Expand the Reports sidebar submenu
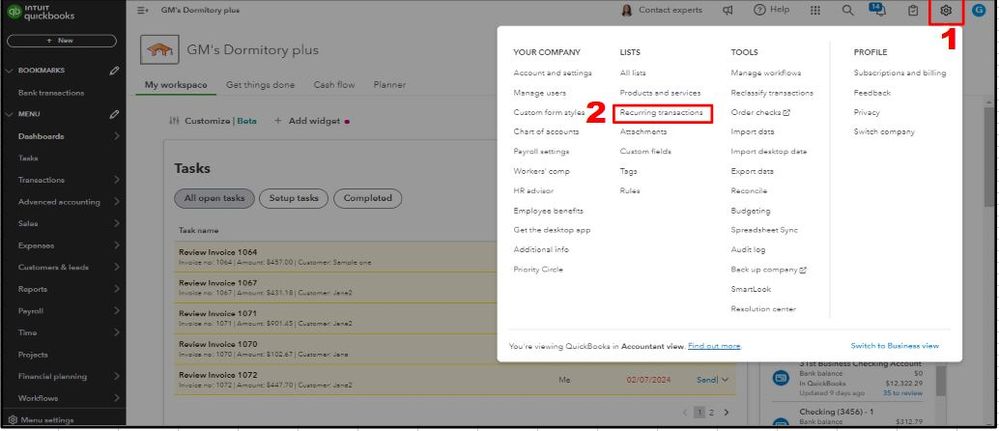Image resolution: width=999 pixels, height=431 pixels. 117,289
